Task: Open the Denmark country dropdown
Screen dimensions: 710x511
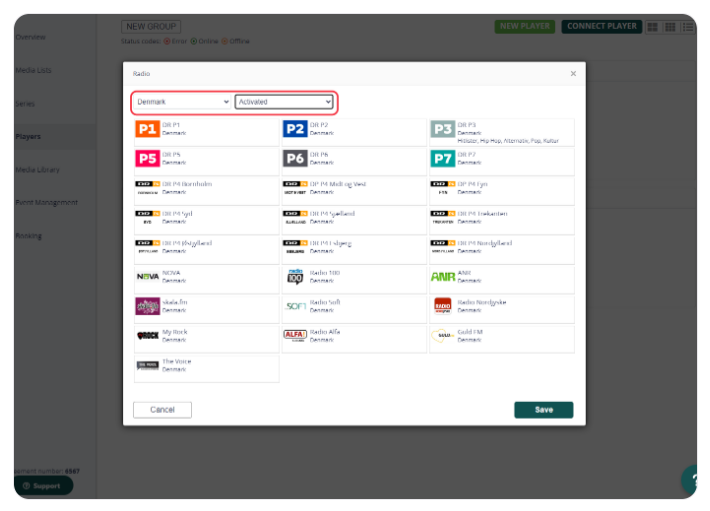Action: pyautogui.click(x=182, y=102)
